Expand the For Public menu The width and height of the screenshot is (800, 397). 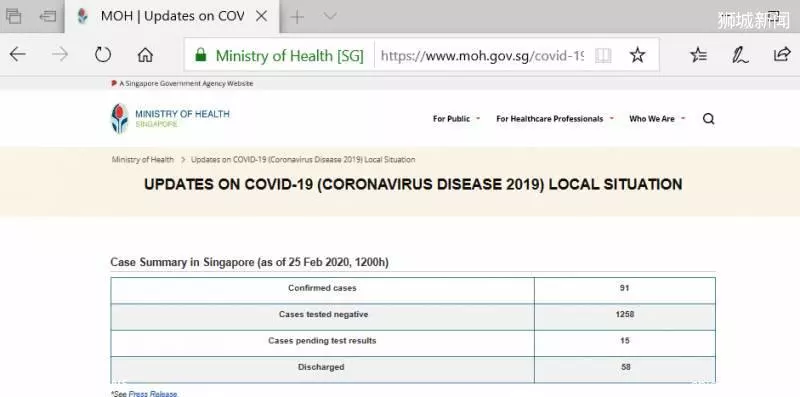click(x=456, y=119)
